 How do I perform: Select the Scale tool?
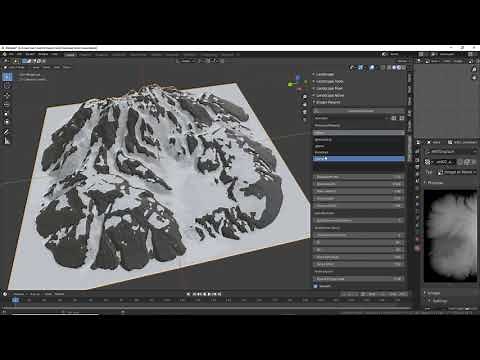7,114
